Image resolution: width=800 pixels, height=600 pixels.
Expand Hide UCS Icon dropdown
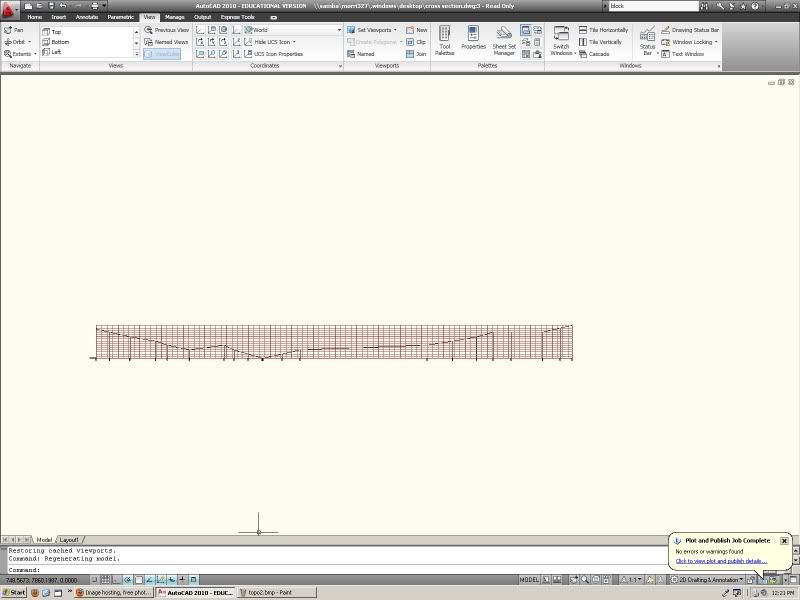[x=294, y=42]
